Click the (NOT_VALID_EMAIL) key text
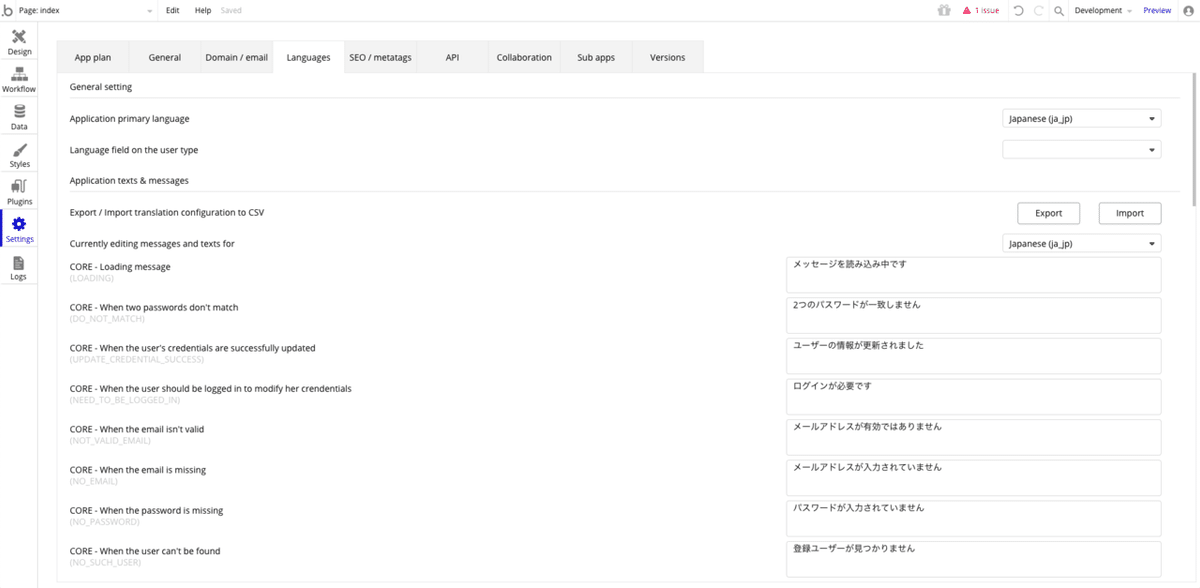 (x=110, y=440)
